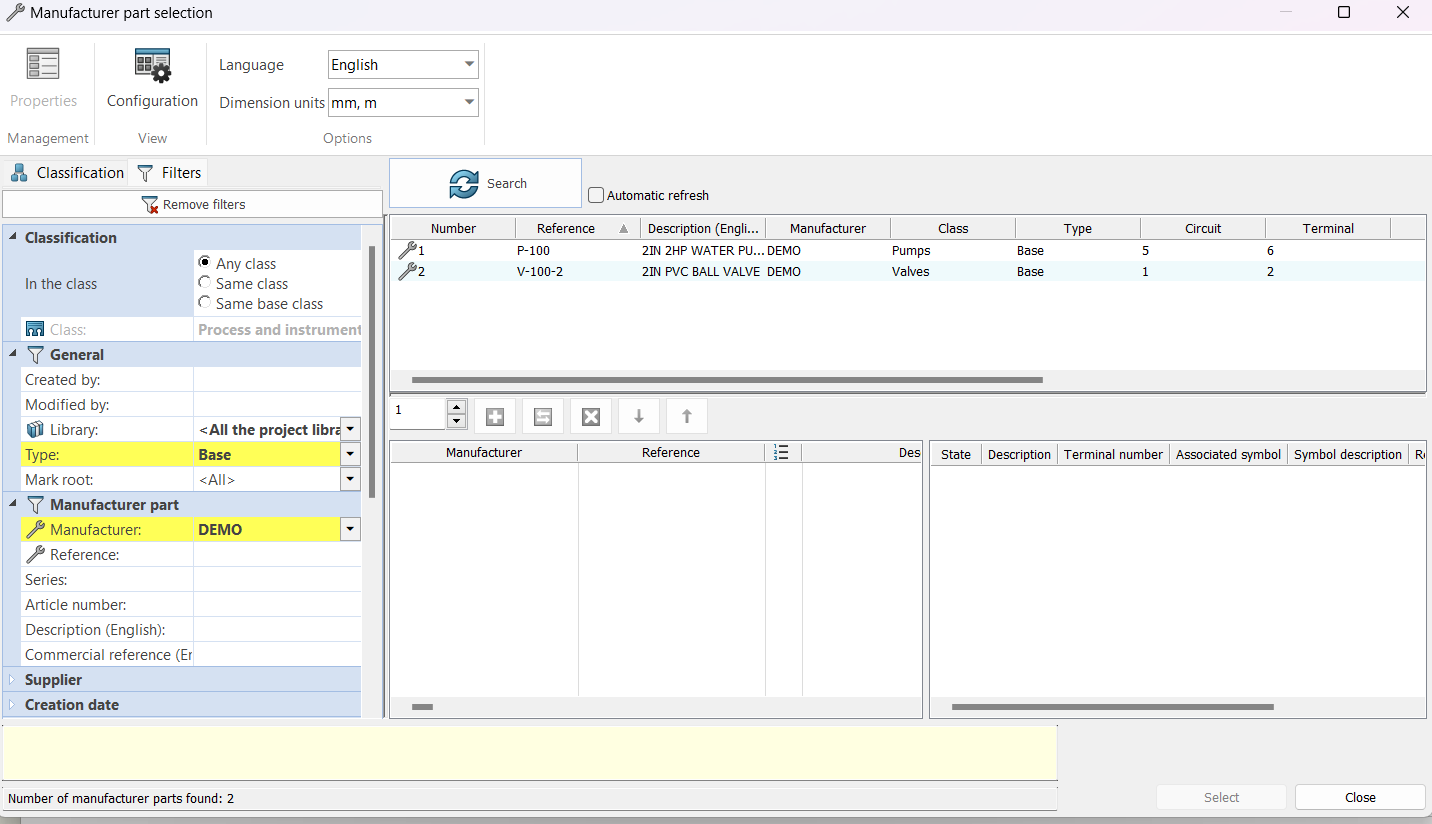The height and width of the screenshot is (824, 1432).
Task: Open the Dimension units dropdown
Action: click(469, 103)
